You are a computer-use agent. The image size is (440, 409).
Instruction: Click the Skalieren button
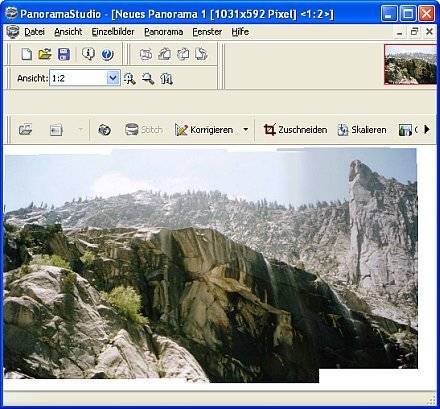(x=362, y=130)
